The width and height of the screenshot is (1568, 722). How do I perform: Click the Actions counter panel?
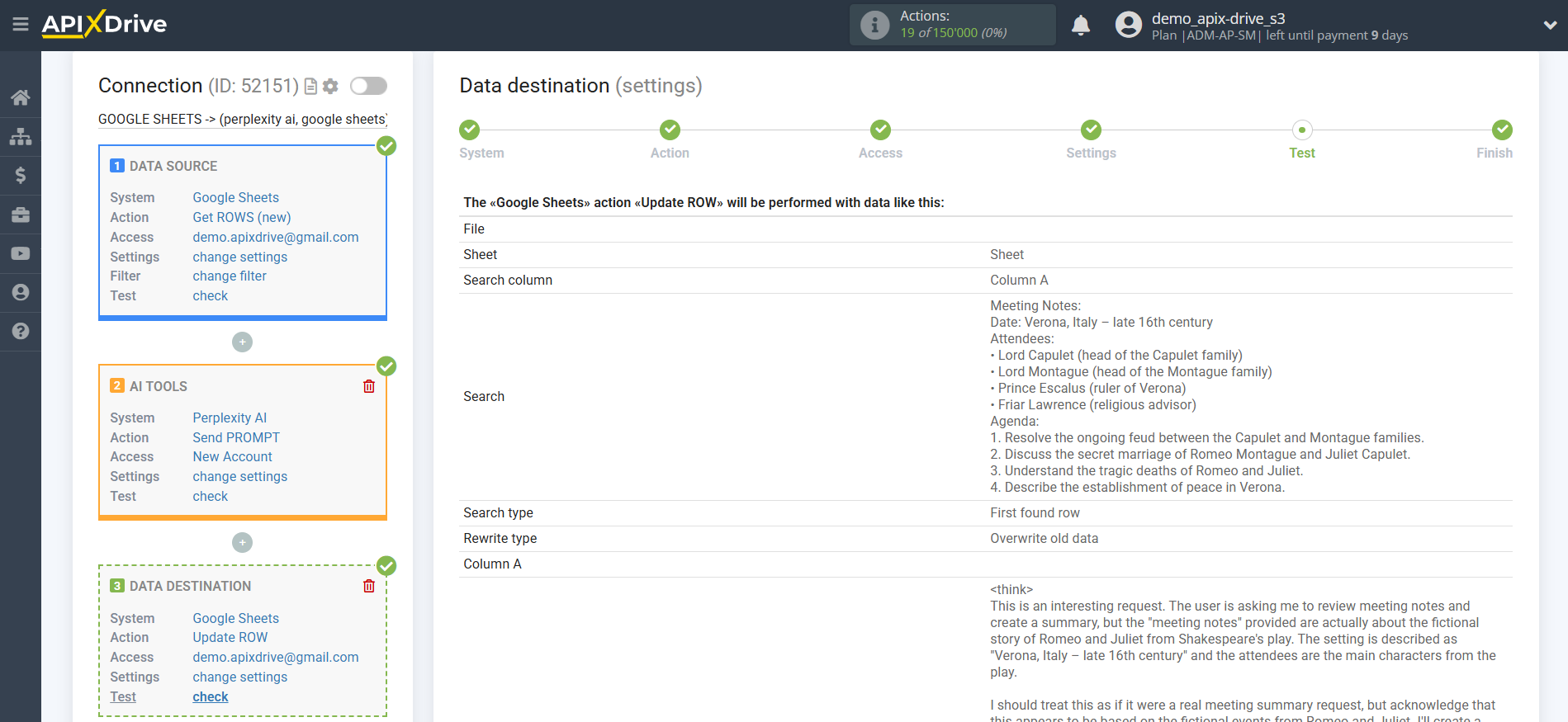click(x=953, y=25)
